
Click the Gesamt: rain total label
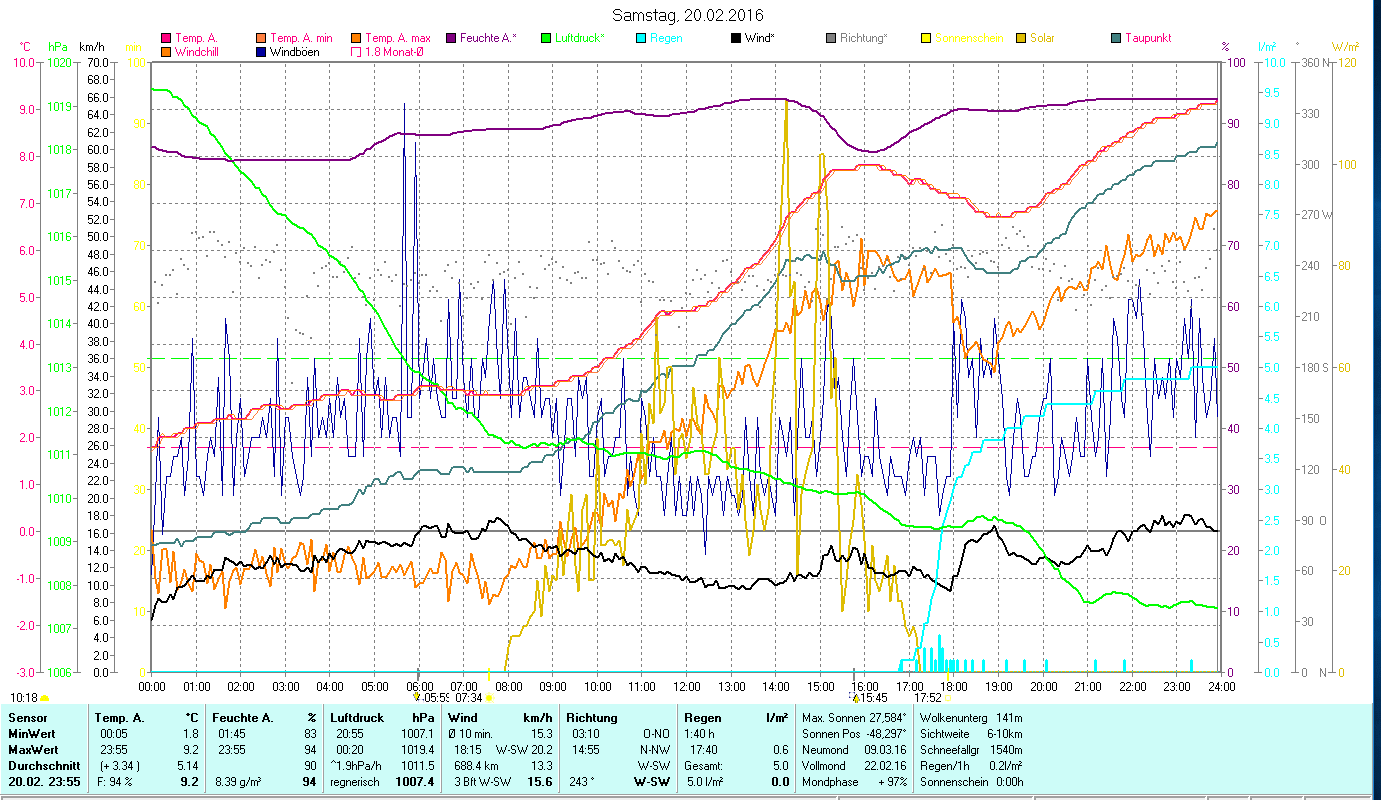click(x=704, y=765)
